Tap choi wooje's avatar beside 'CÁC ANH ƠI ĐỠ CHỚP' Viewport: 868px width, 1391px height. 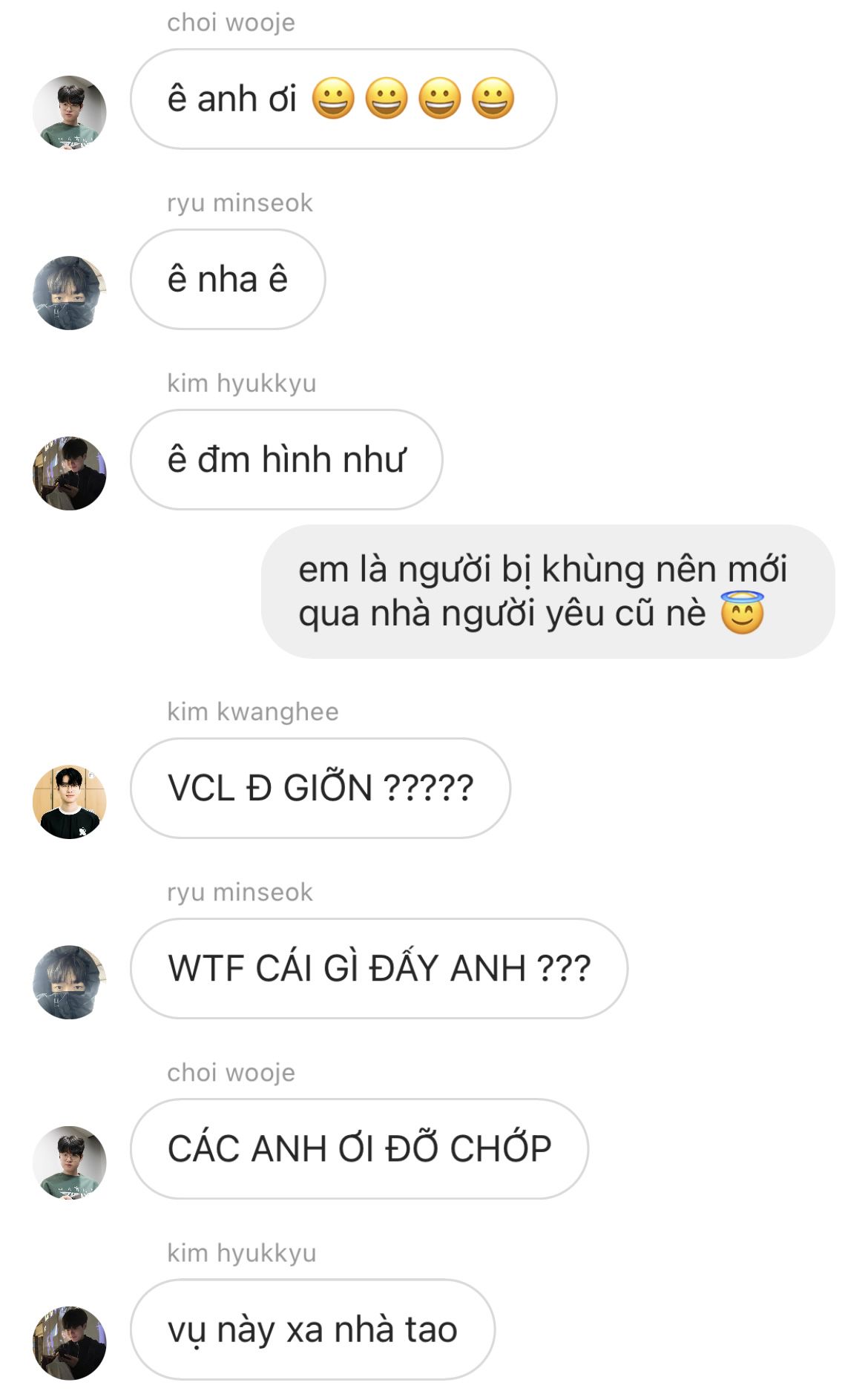[x=70, y=1162]
